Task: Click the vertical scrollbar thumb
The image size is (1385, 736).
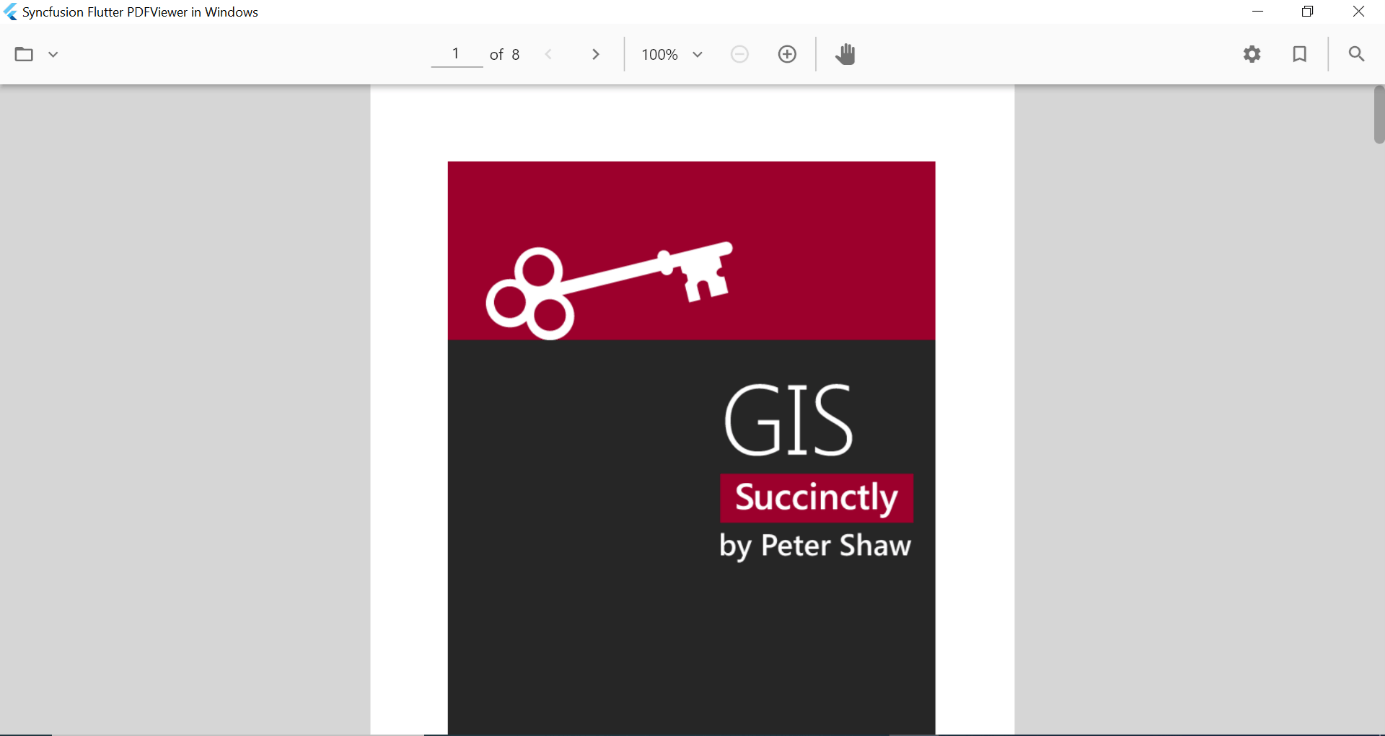Action: pos(1379,115)
